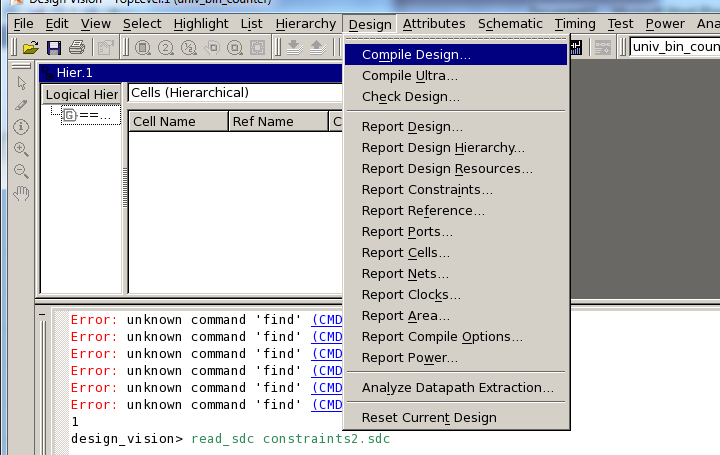Select Report Reference... entry
This screenshot has height=455, width=720.
(456, 211)
